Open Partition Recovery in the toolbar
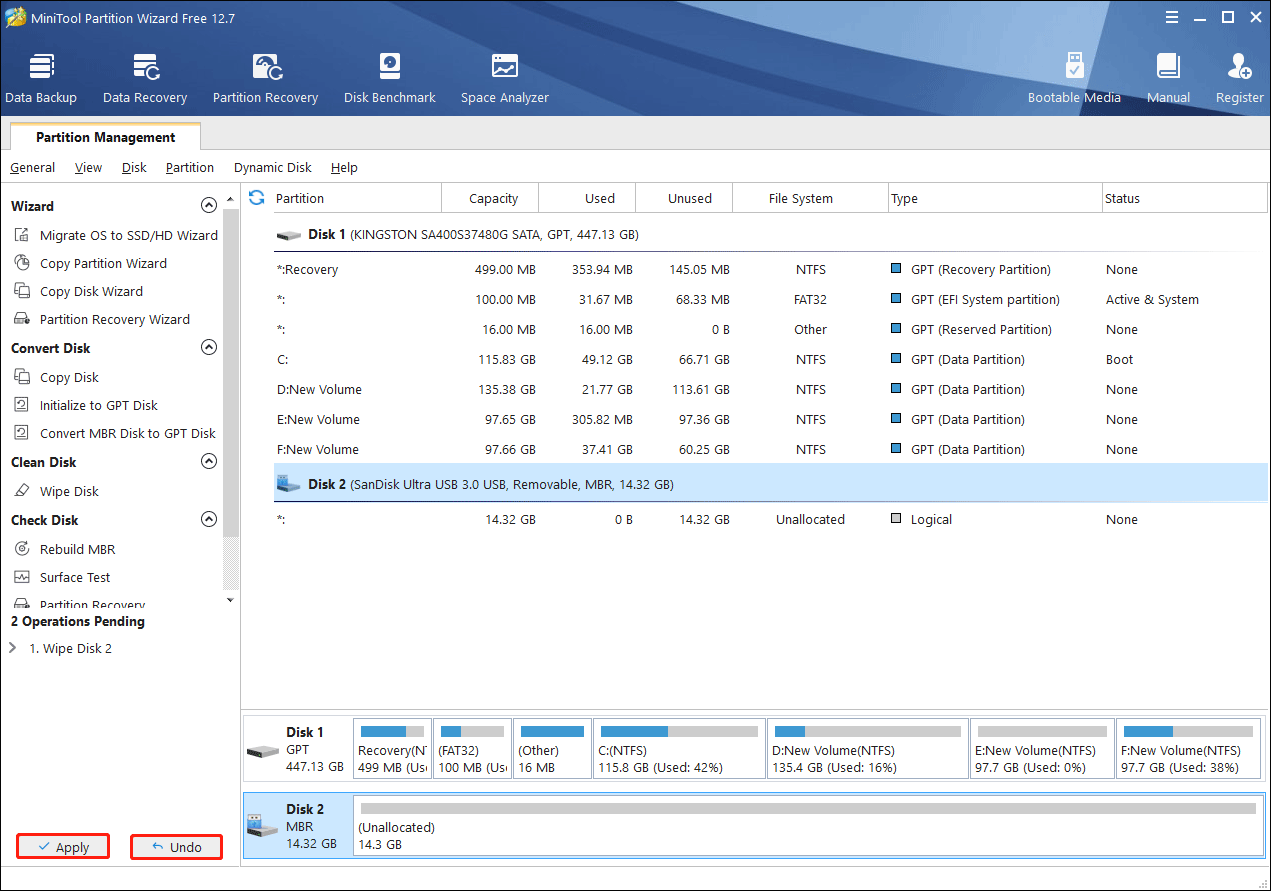Viewport: 1271px width, 891px height. click(x=265, y=78)
